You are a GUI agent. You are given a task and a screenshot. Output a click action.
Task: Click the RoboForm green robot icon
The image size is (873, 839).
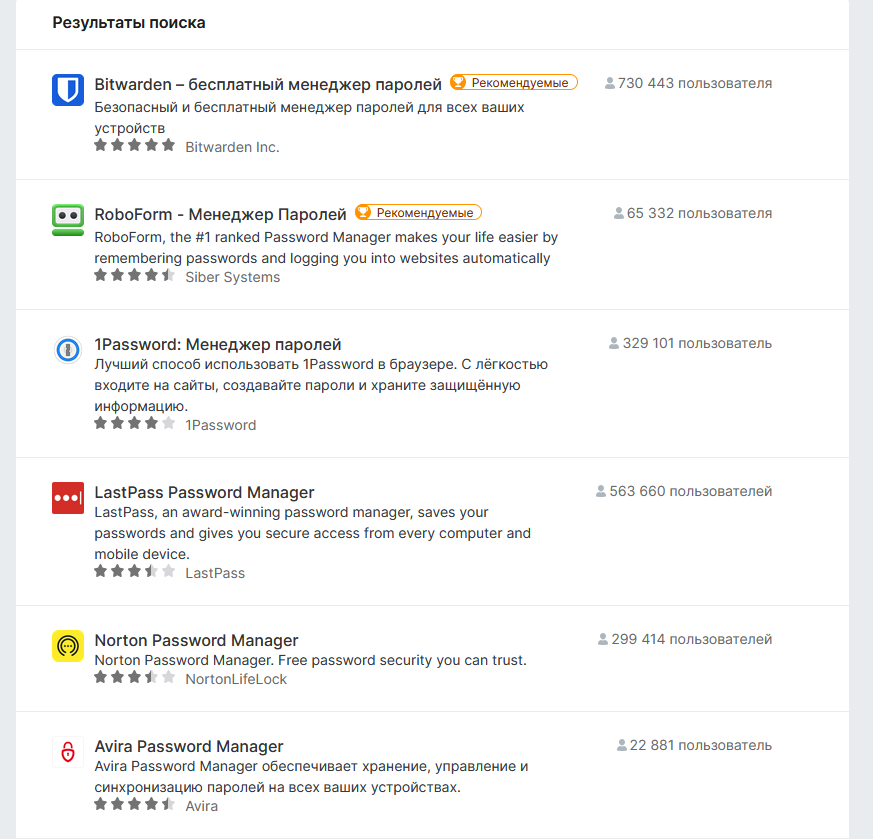coord(68,220)
